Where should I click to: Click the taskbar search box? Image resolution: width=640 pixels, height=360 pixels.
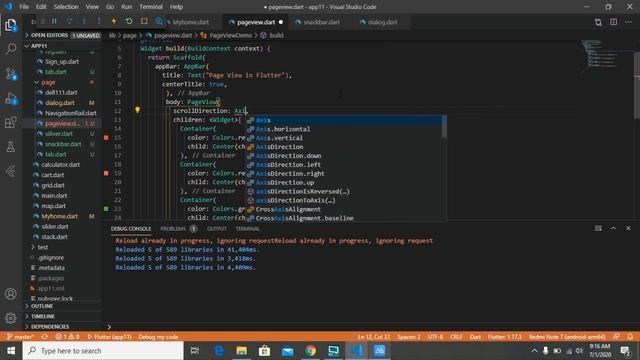pyautogui.click(x=103, y=351)
